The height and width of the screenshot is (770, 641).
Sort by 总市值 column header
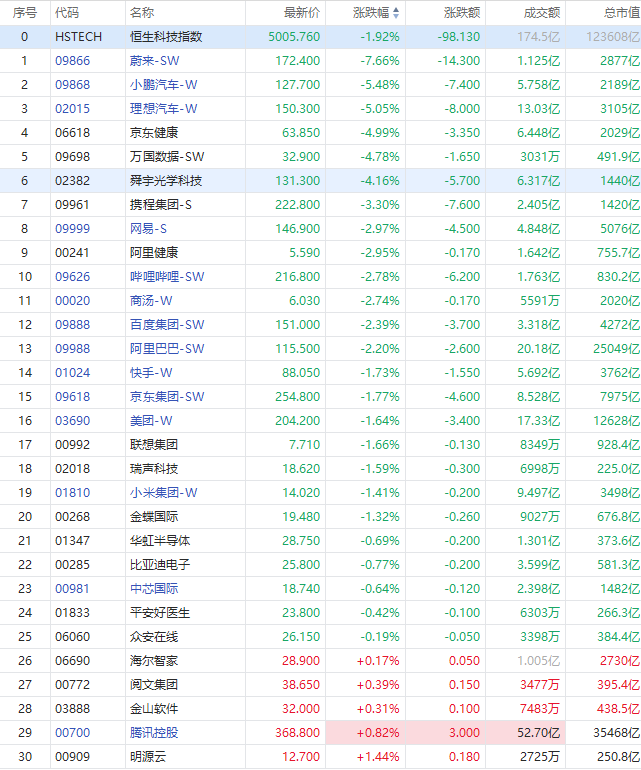tap(622, 13)
